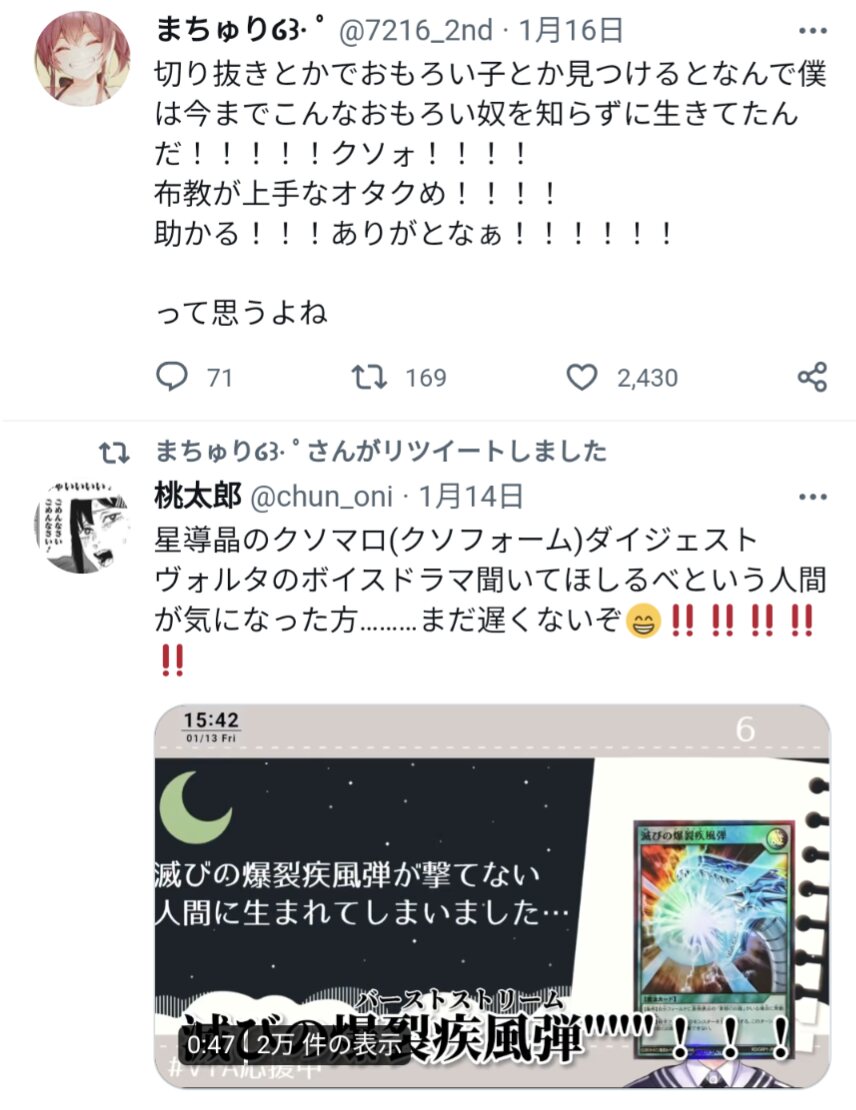The image size is (856, 1110).
Task: Open the @chun_oni handle link
Action: 321,497
